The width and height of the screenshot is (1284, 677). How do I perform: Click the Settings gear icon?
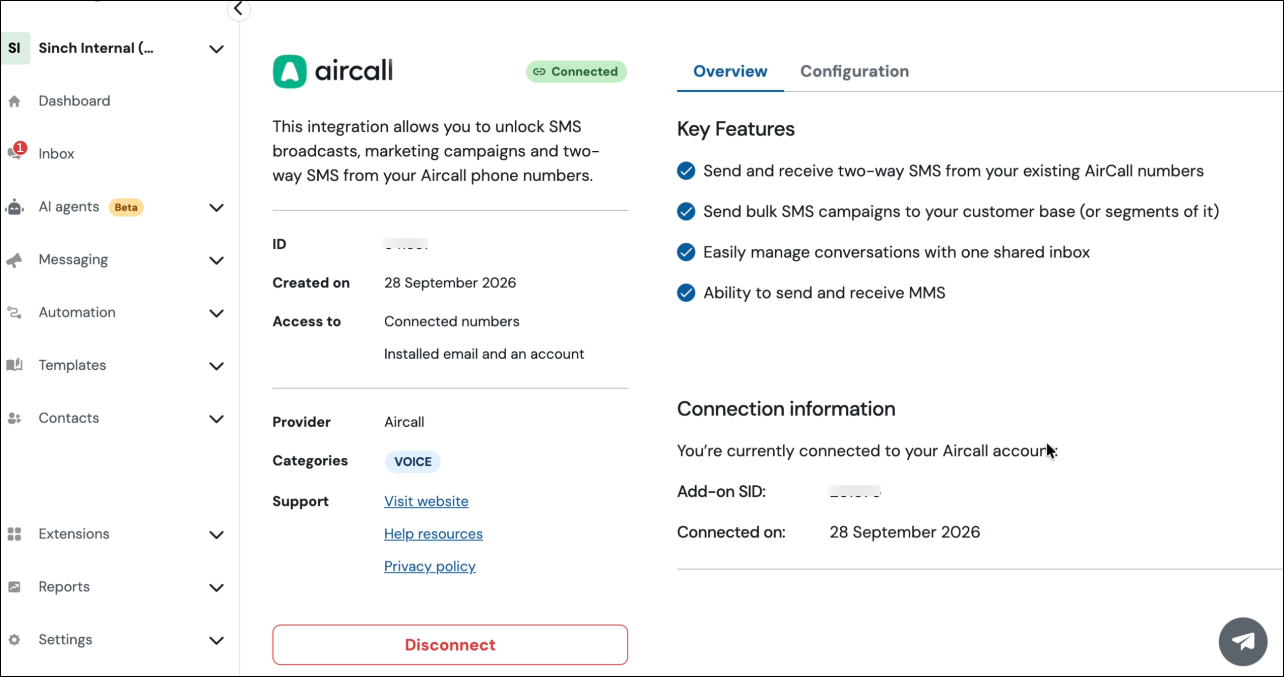(14, 640)
